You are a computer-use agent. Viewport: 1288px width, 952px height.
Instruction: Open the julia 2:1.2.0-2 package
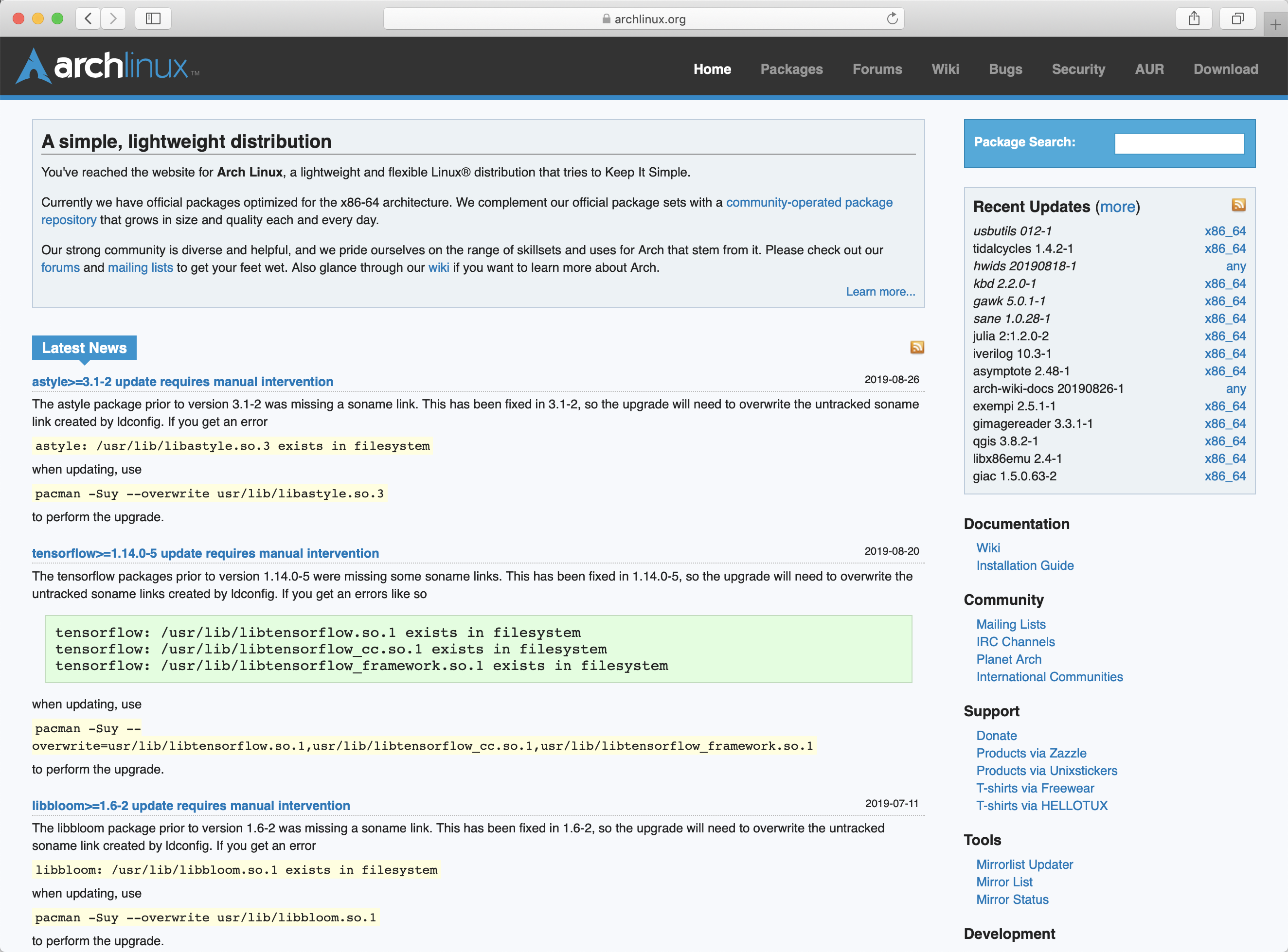click(x=1011, y=336)
